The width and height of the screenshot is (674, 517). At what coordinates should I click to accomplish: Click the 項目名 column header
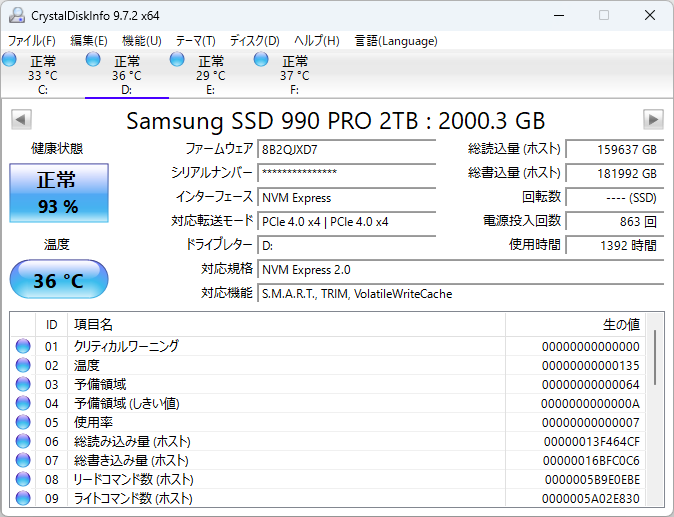click(x=286, y=324)
